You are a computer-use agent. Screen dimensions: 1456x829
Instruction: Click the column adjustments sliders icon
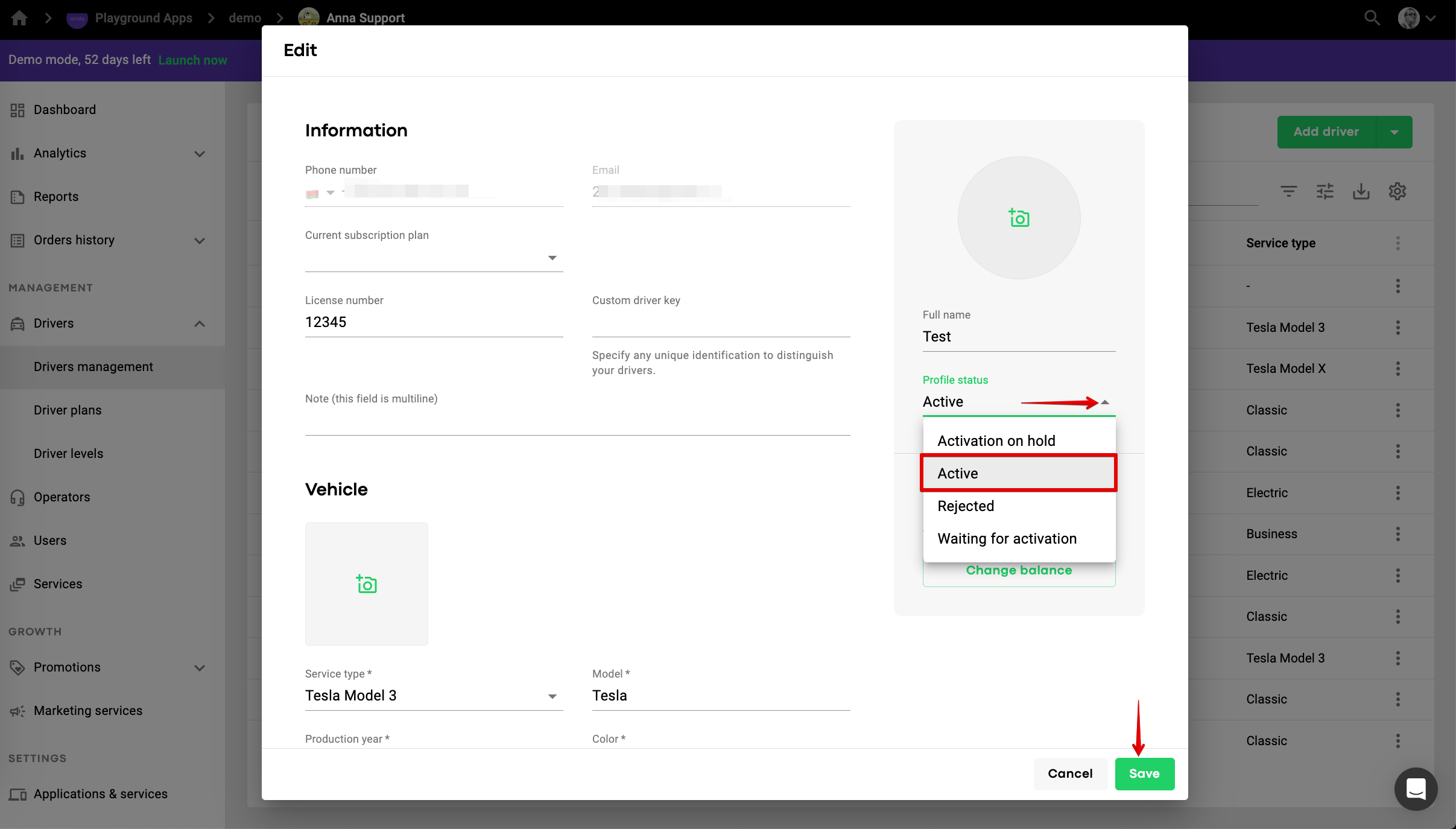click(1325, 192)
